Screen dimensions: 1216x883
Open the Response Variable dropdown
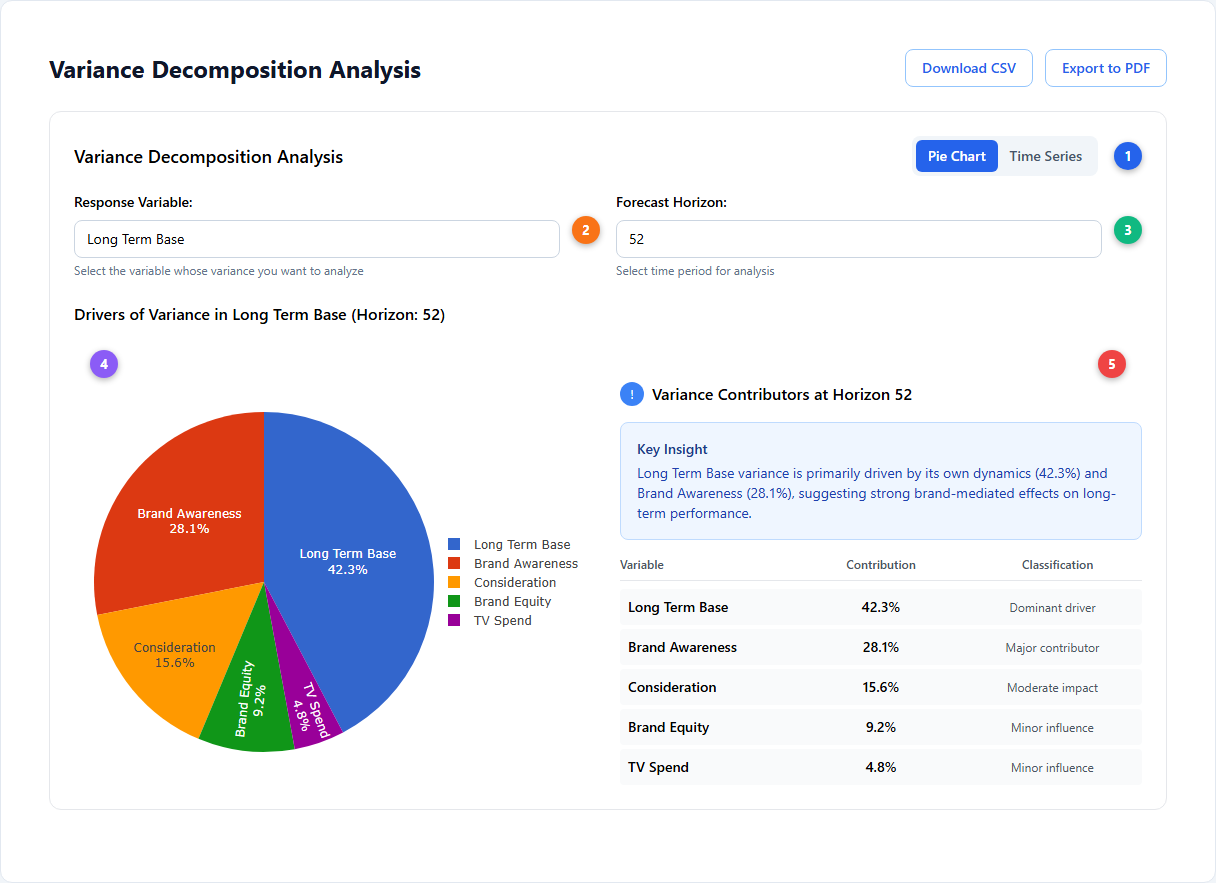click(317, 239)
